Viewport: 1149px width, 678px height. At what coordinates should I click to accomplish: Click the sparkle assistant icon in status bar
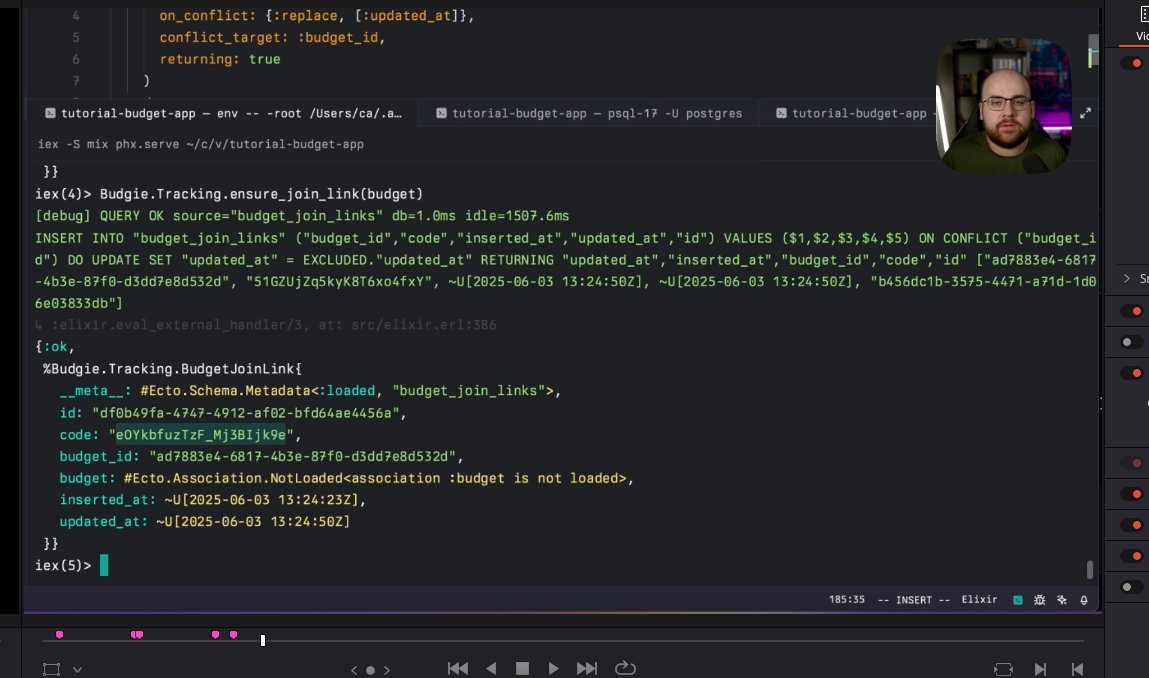tap(1062, 600)
